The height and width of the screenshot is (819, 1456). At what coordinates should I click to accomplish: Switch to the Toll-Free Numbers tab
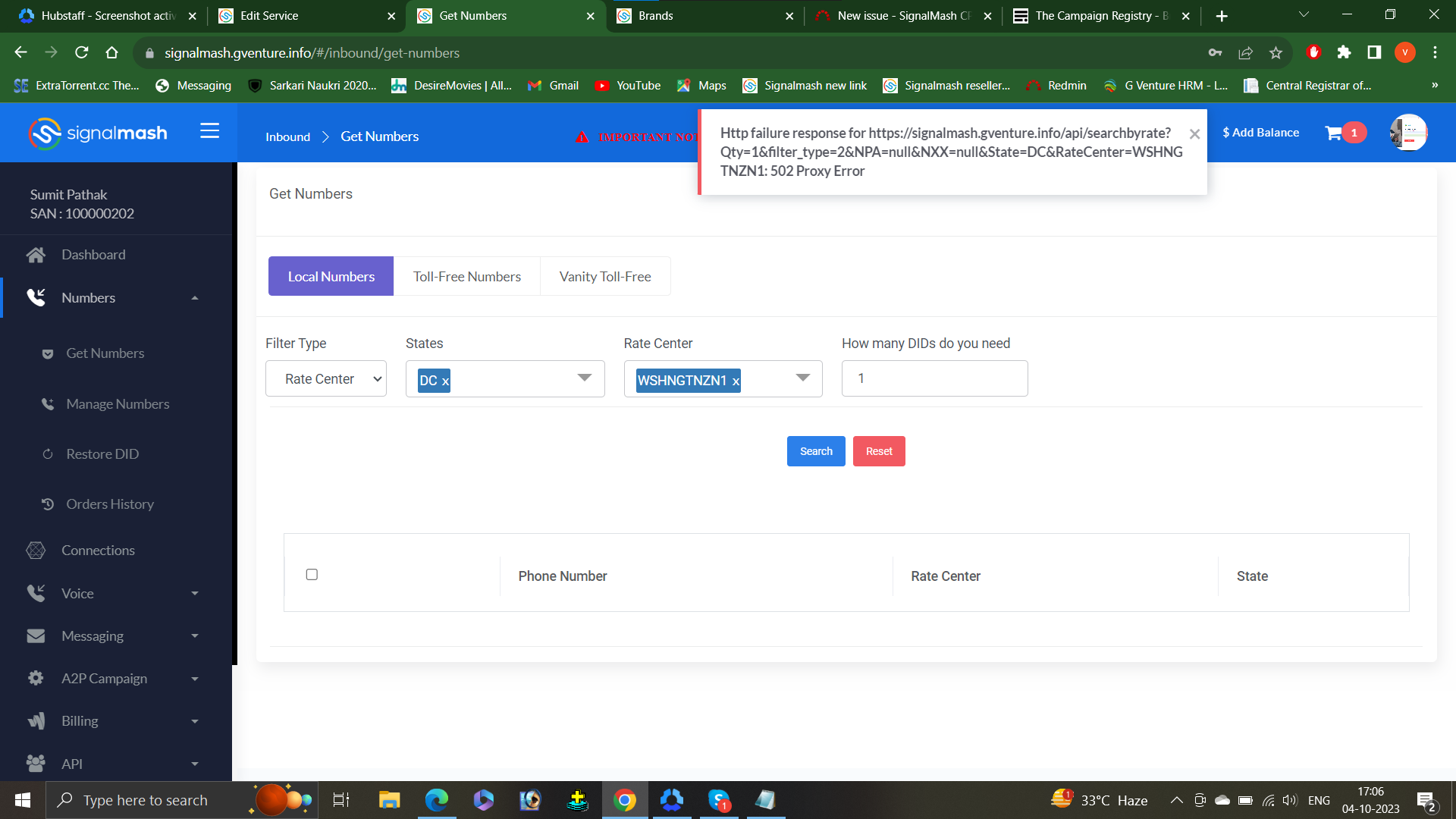(x=467, y=276)
